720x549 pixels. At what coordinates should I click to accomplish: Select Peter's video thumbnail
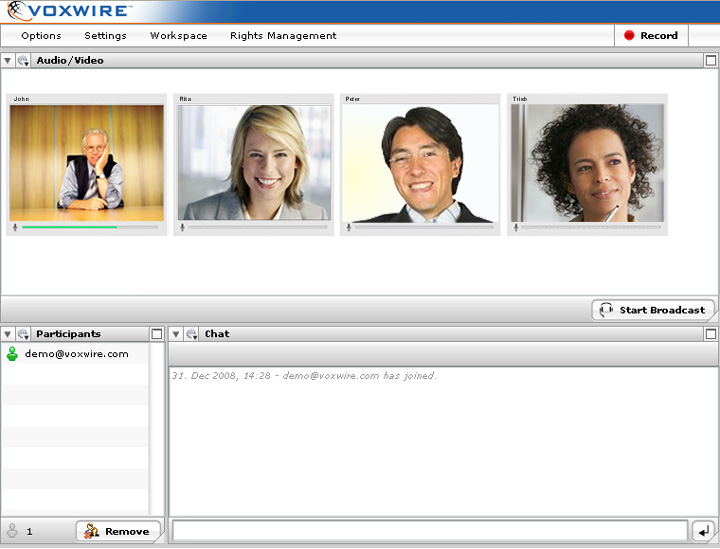click(x=420, y=163)
